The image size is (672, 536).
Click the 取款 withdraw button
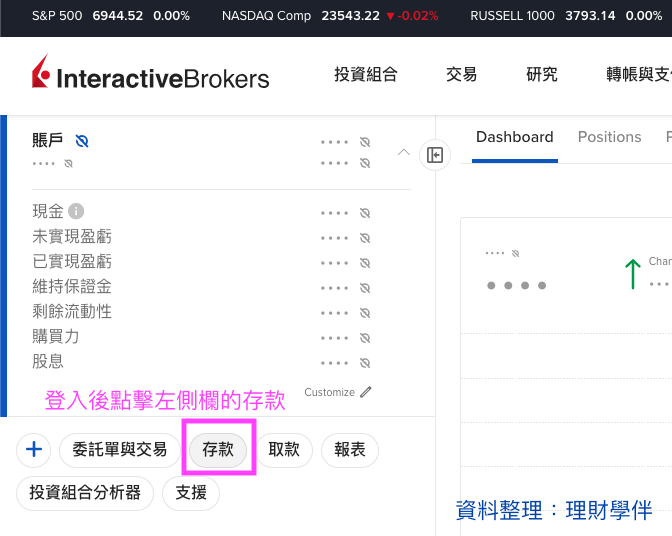click(284, 450)
